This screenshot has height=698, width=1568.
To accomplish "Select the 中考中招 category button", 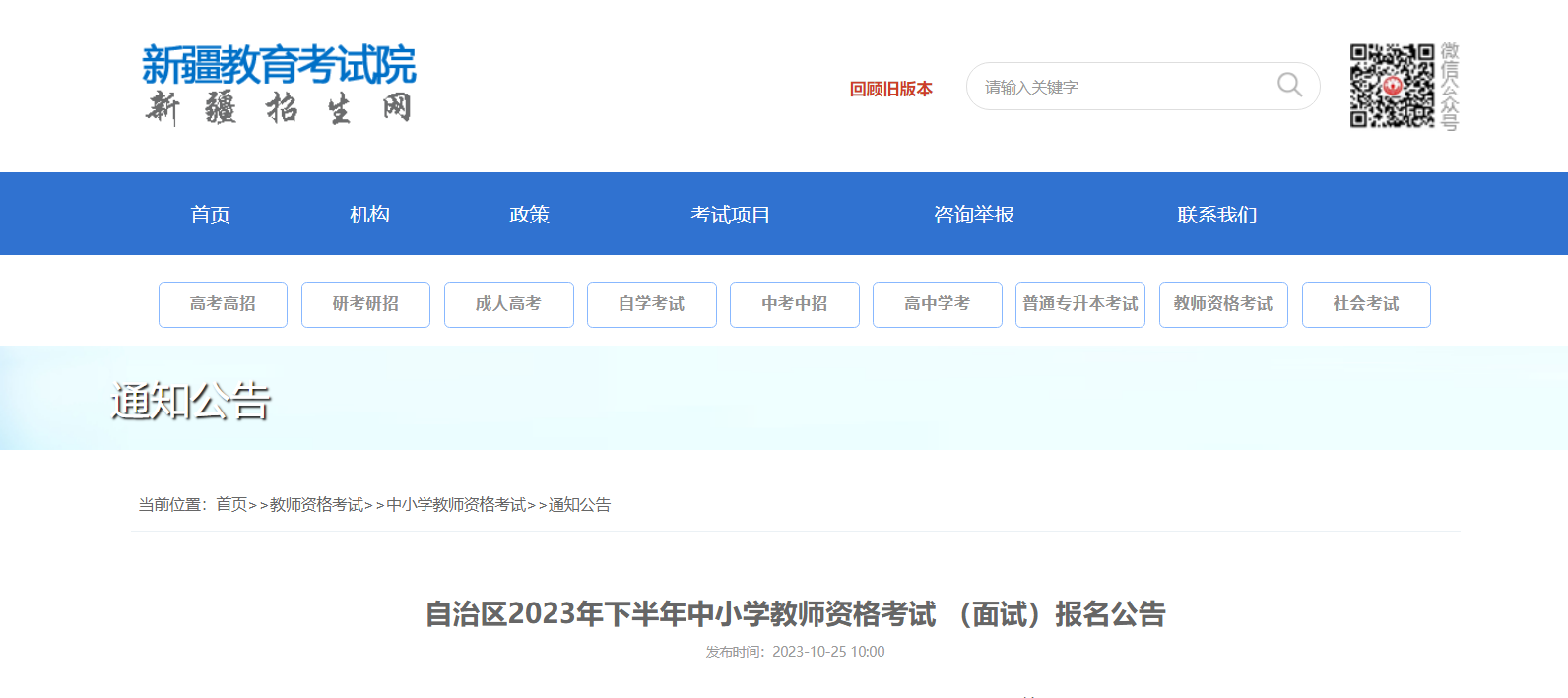I will [x=794, y=304].
